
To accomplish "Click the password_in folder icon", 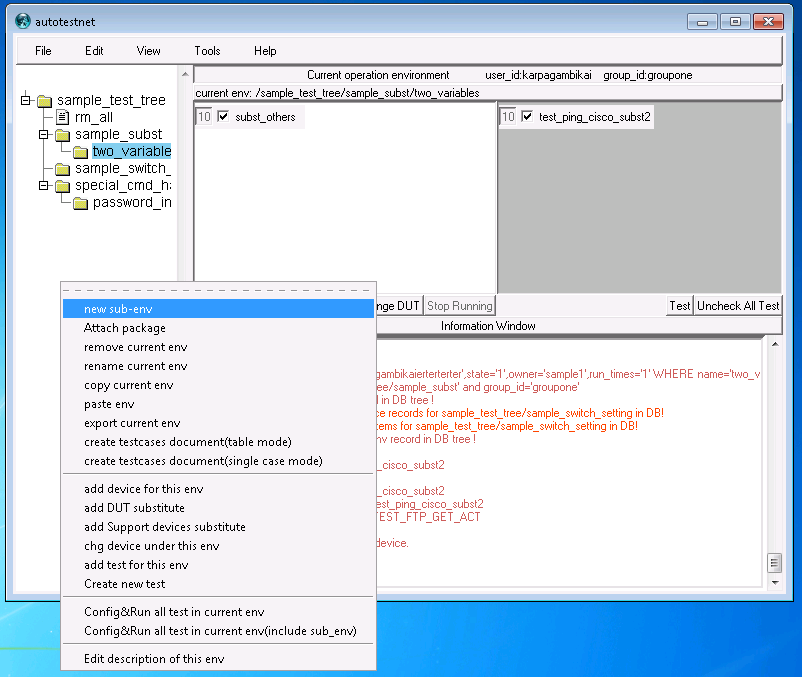I will click(80, 203).
